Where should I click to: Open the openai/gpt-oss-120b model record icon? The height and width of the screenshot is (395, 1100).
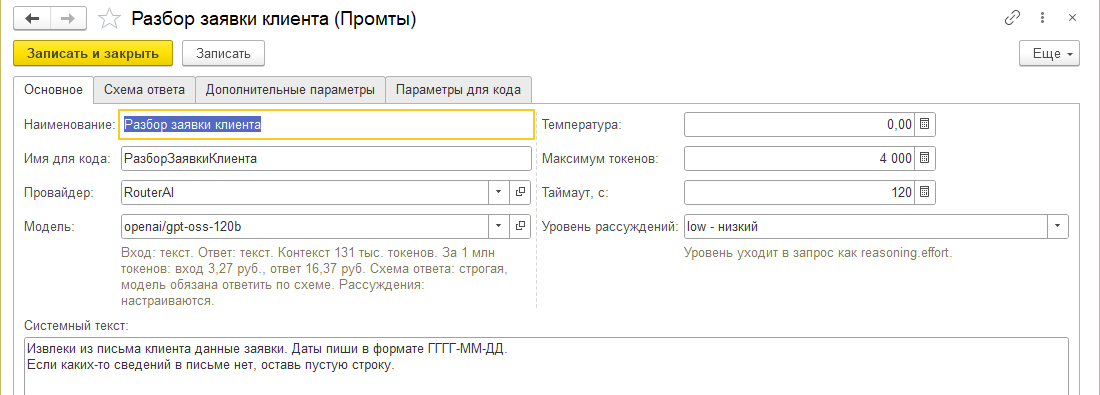[x=521, y=226]
